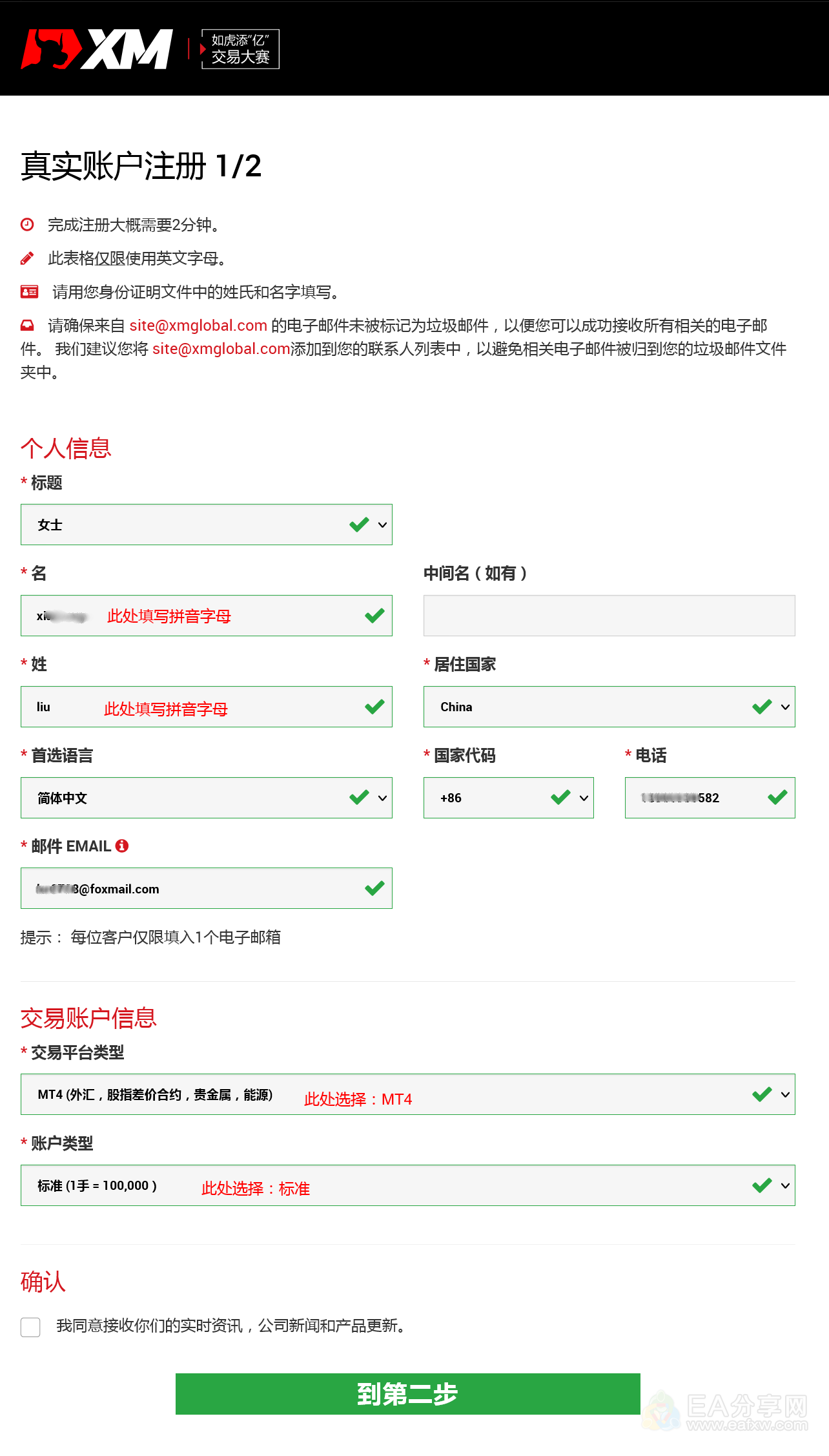829x1456 pixels.
Task: Click the green checkmark in the email field
Action: 374,888
